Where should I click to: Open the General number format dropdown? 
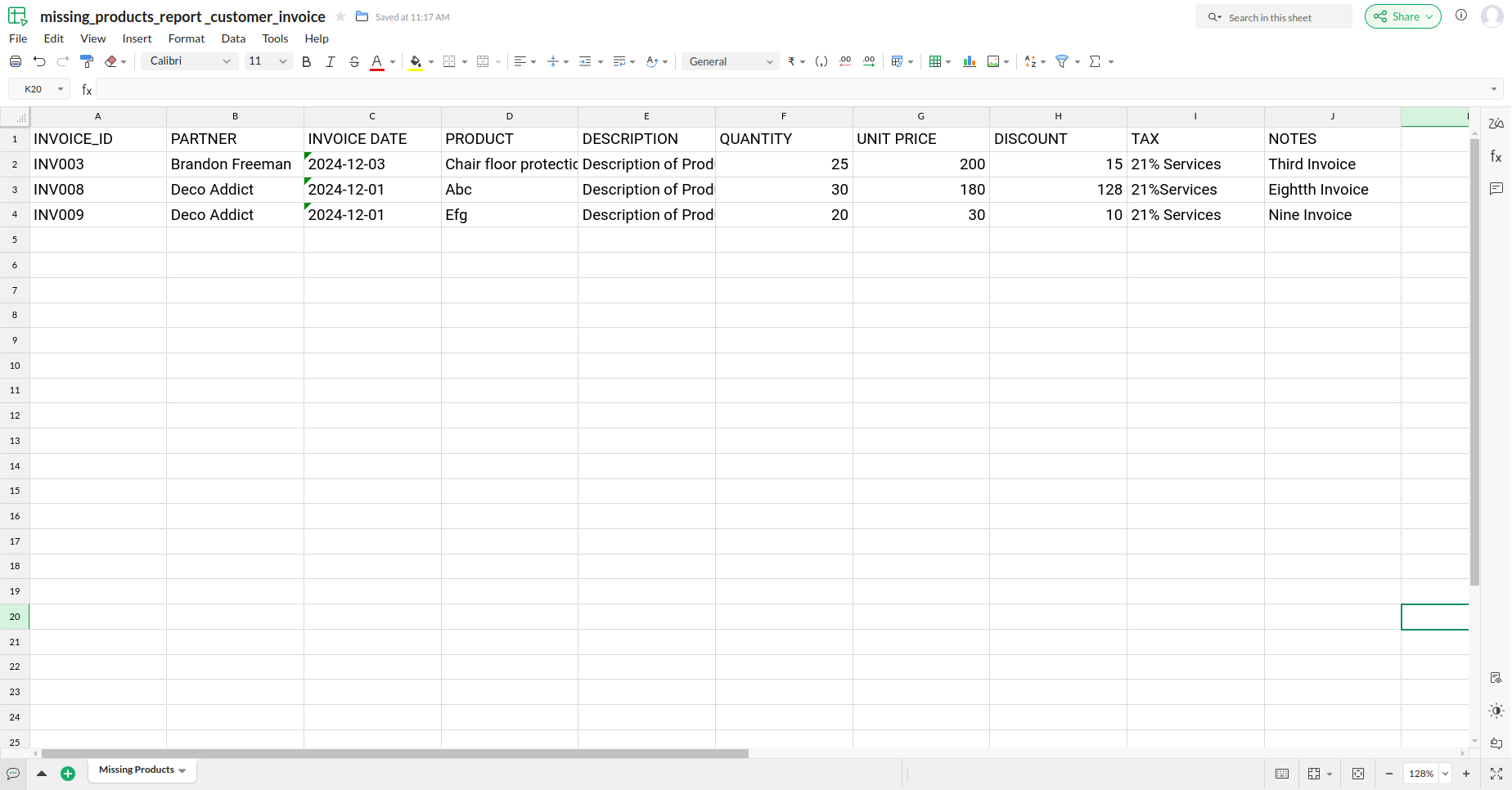point(731,61)
